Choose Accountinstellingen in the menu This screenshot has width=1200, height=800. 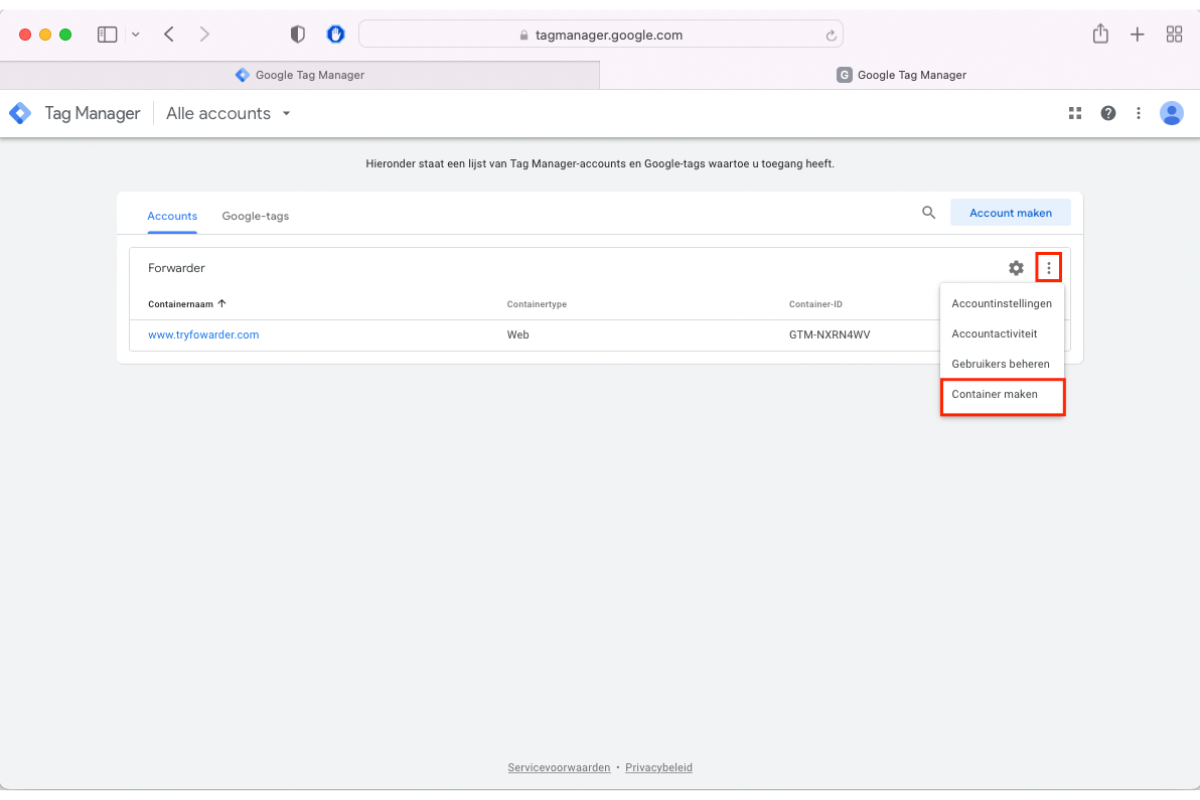1001,304
